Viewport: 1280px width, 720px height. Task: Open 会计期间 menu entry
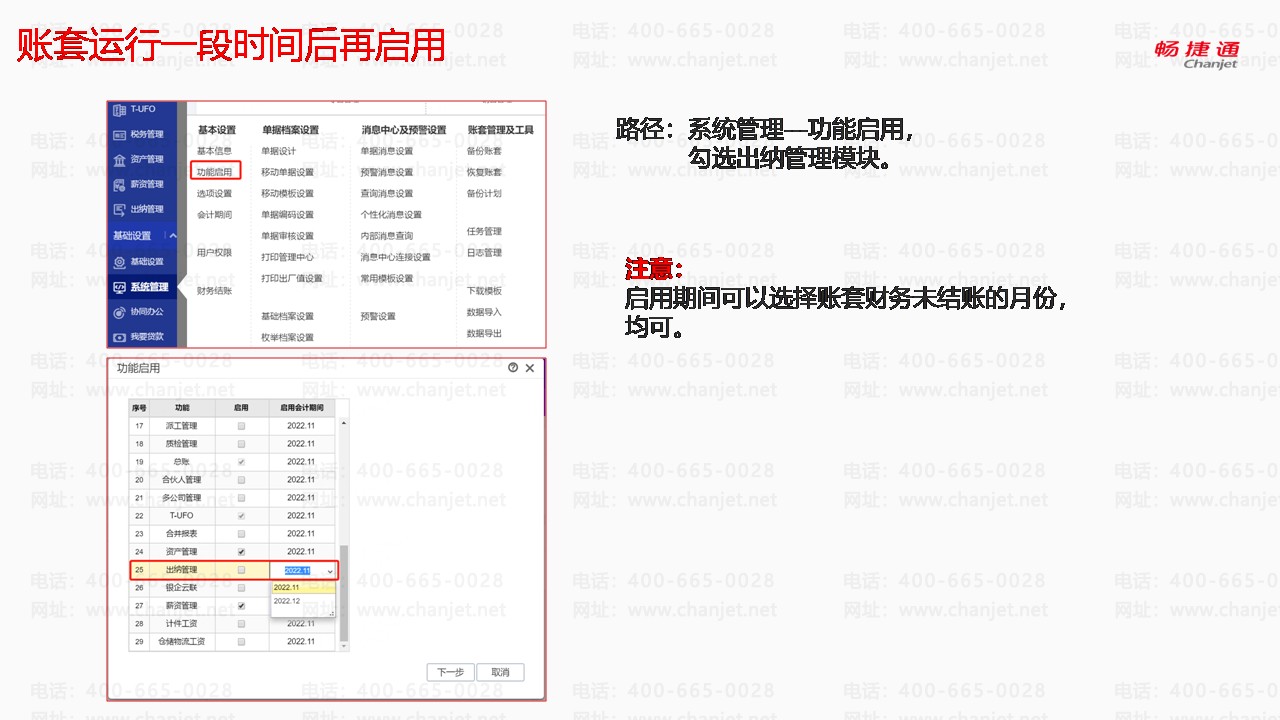214,215
